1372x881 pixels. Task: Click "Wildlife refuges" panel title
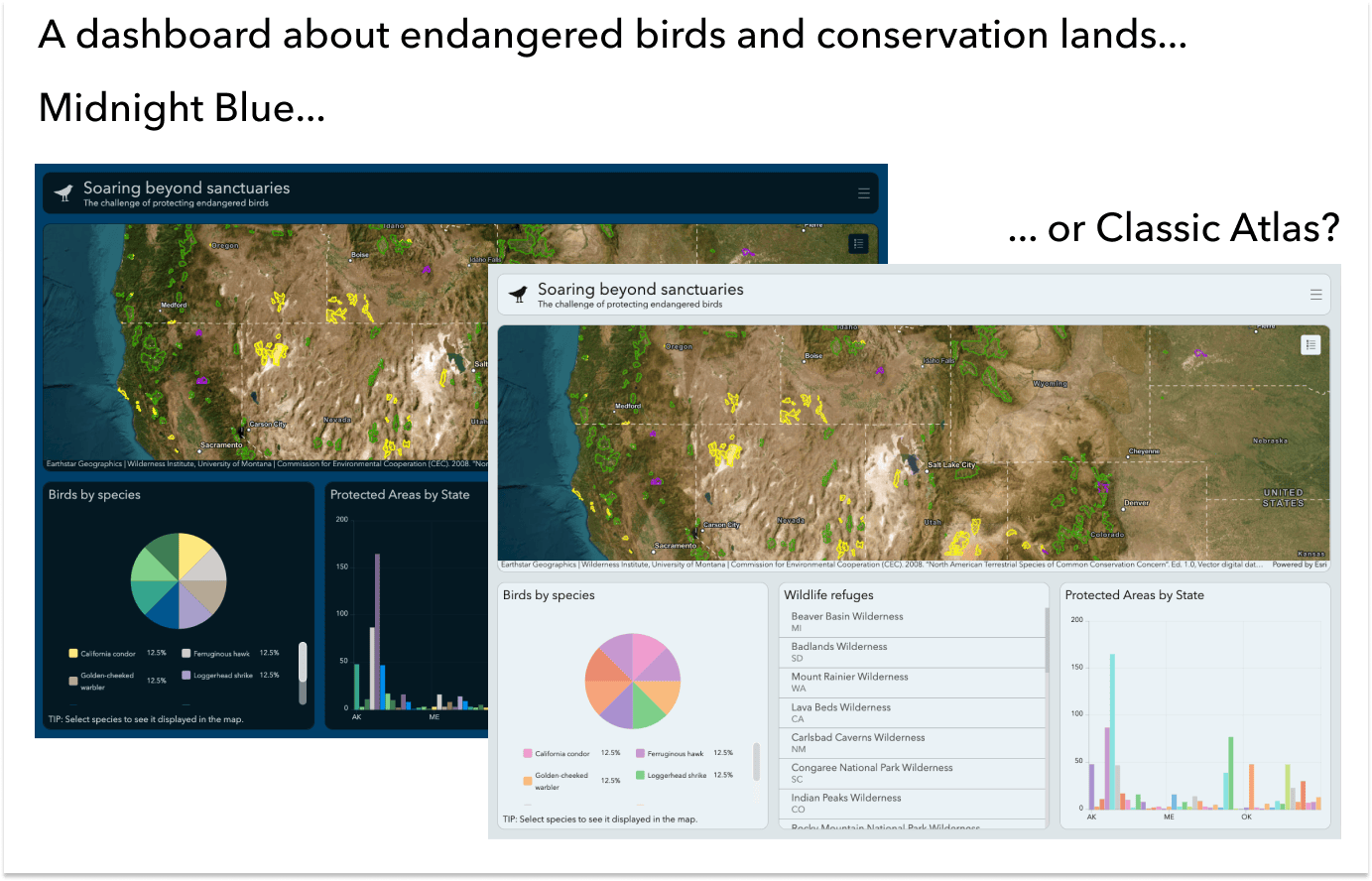point(828,595)
